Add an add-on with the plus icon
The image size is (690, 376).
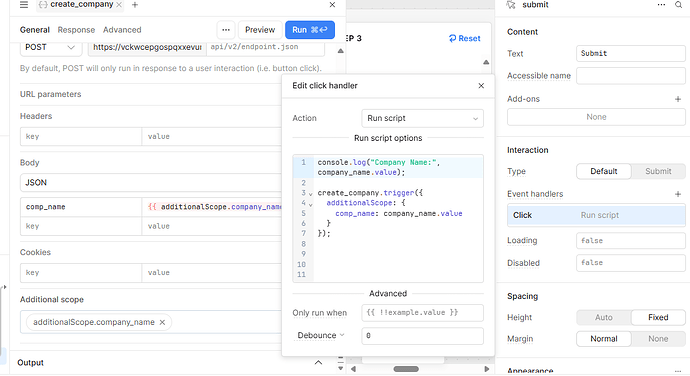click(x=678, y=99)
